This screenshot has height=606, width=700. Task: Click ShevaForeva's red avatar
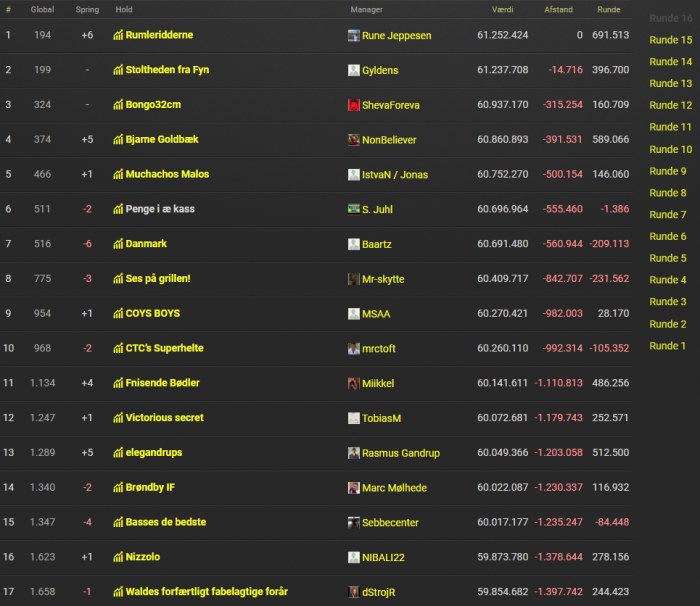point(354,105)
